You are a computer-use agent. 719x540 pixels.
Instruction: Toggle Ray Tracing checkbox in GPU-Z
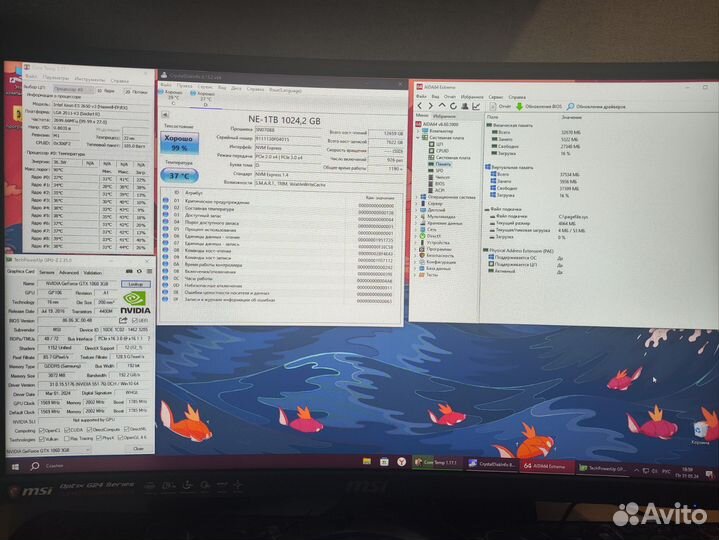(67, 439)
